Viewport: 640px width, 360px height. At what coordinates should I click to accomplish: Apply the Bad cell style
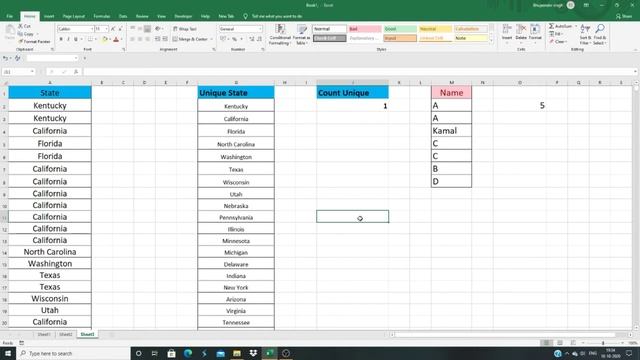(x=364, y=29)
